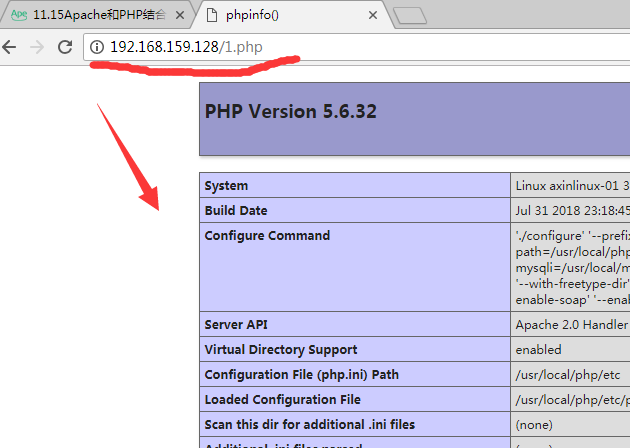
Task: Click the Apache tab favicon
Action: click(x=19, y=15)
